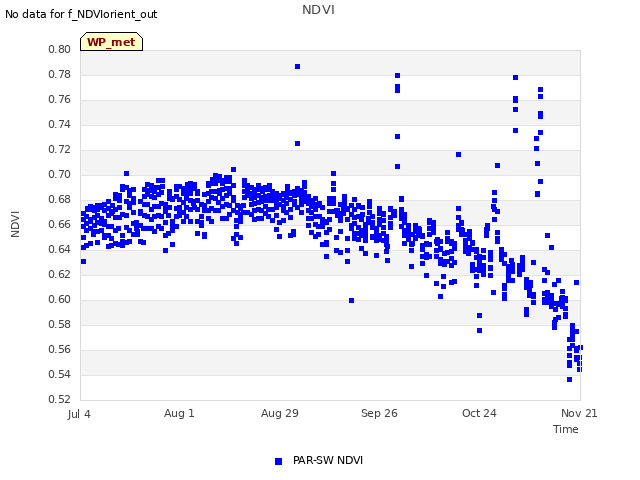Click the 0.70 y-axis tick value

[60, 174]
